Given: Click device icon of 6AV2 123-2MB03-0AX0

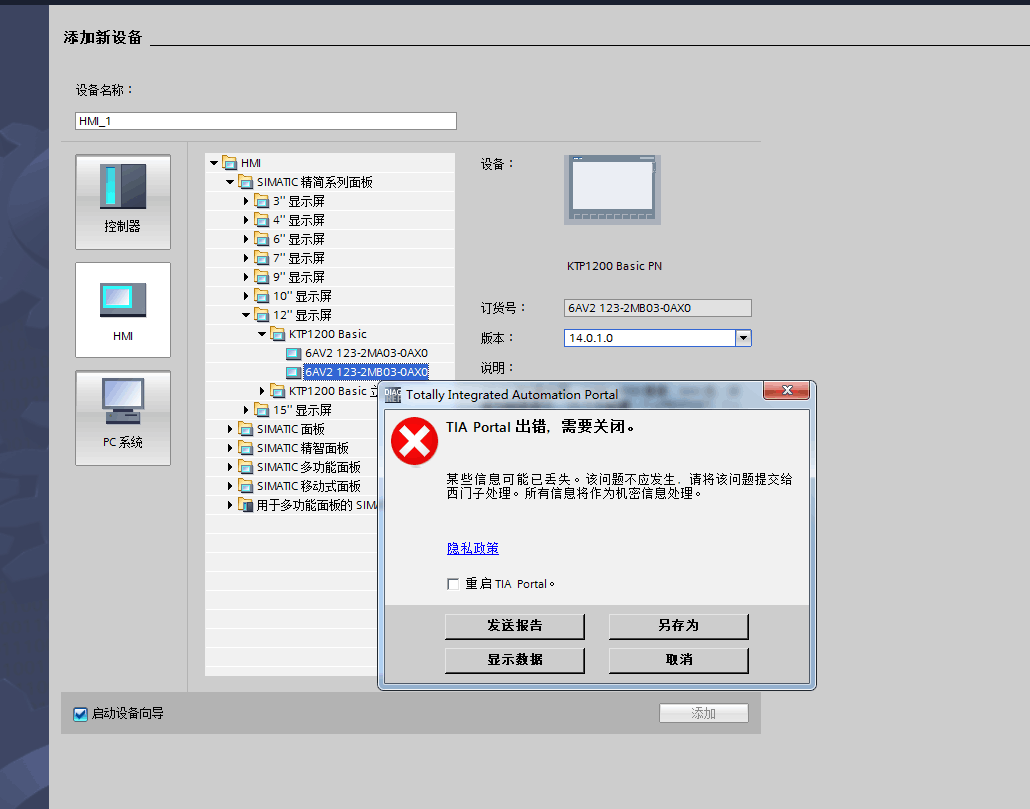Looking at the screenshot, I should click(x=294, y=372).
